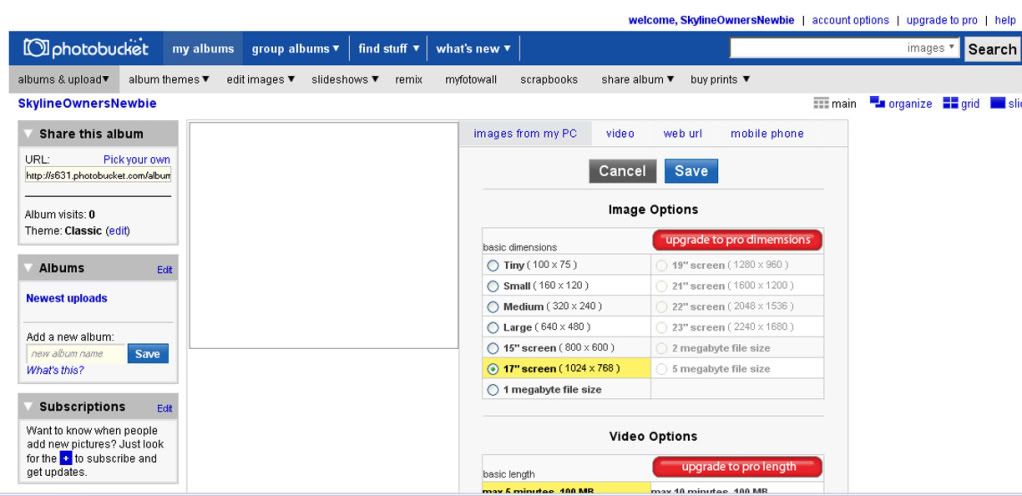Click the empty upload preview box

tap(324, 235)
